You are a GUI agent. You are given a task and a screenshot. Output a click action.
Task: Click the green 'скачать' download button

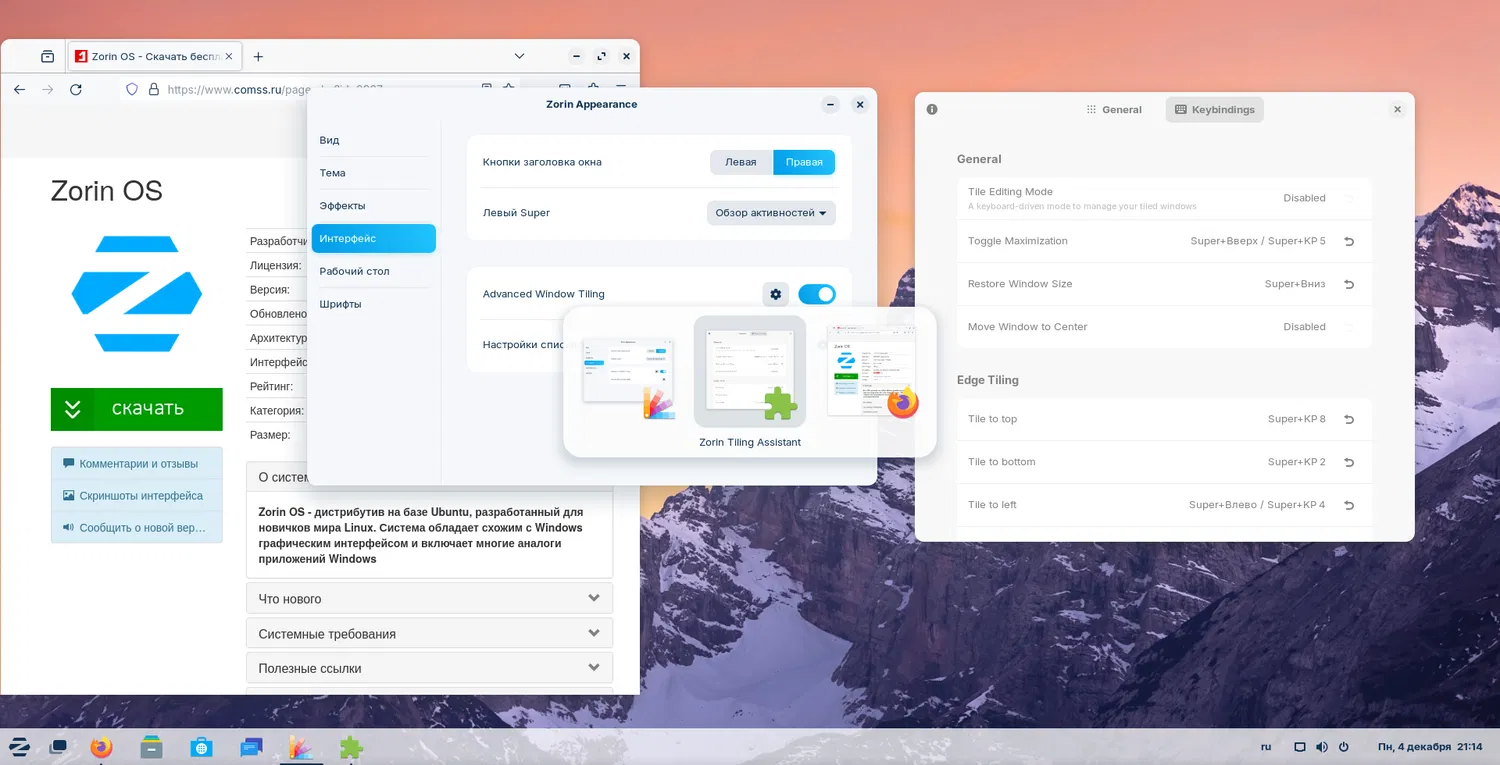(136, 409)
